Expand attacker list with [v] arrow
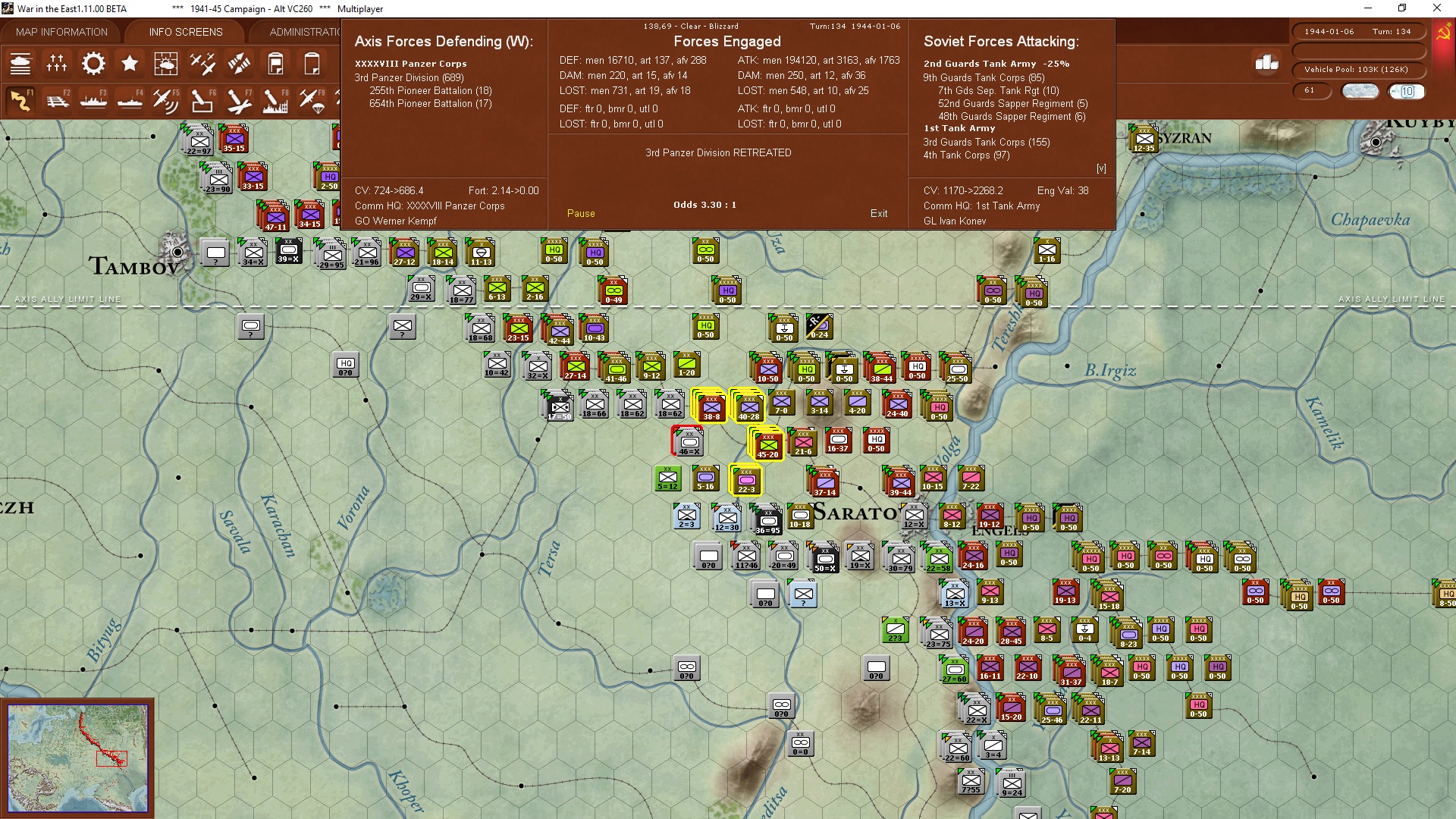The image size is (1456, 819). click(x=1101, y=168)
